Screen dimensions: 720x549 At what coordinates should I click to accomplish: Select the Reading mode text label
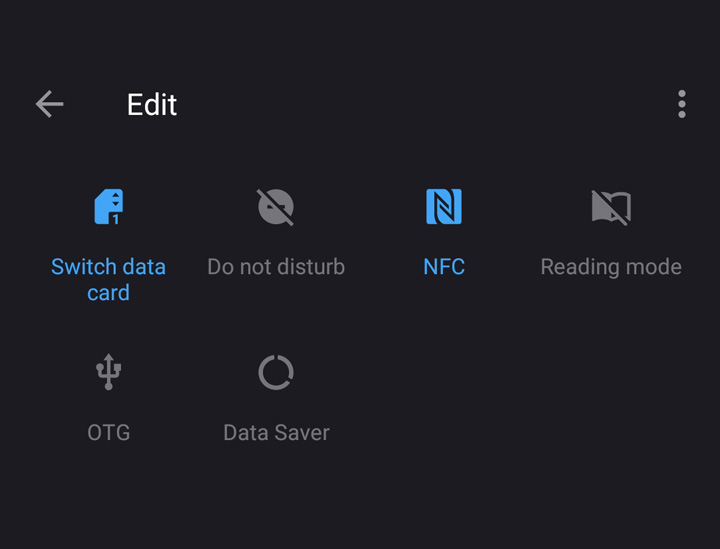click(x=611, y=267)
